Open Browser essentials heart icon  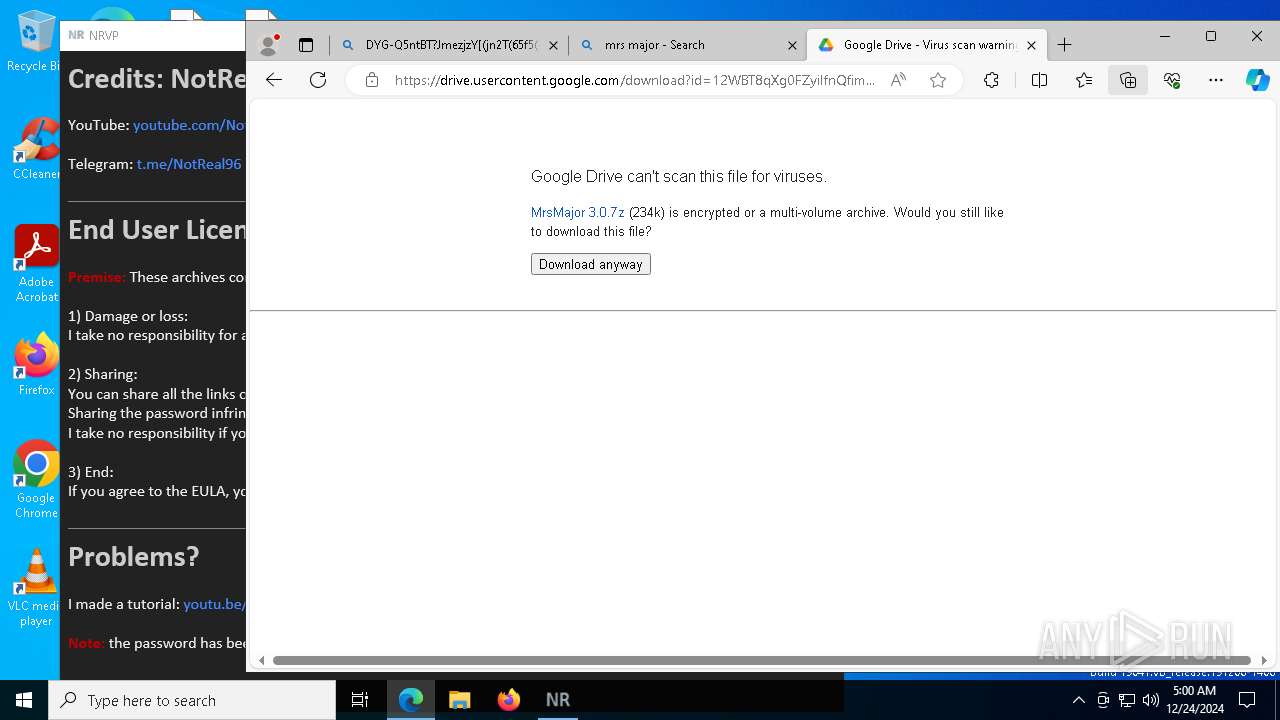[1172, 80]
